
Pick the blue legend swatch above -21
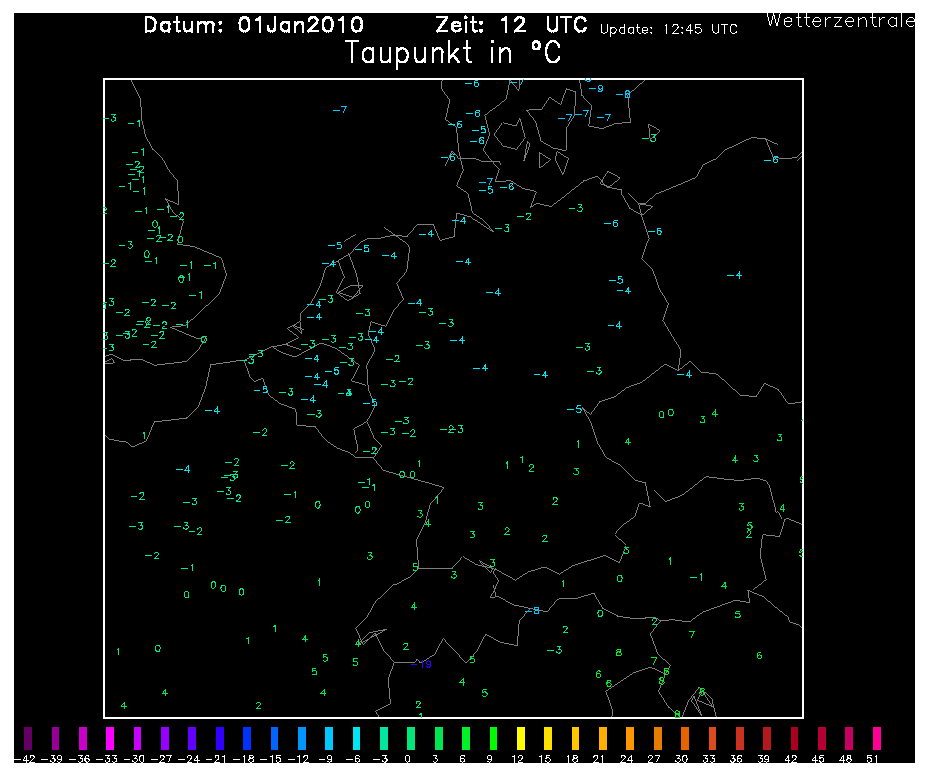(220, 738)
